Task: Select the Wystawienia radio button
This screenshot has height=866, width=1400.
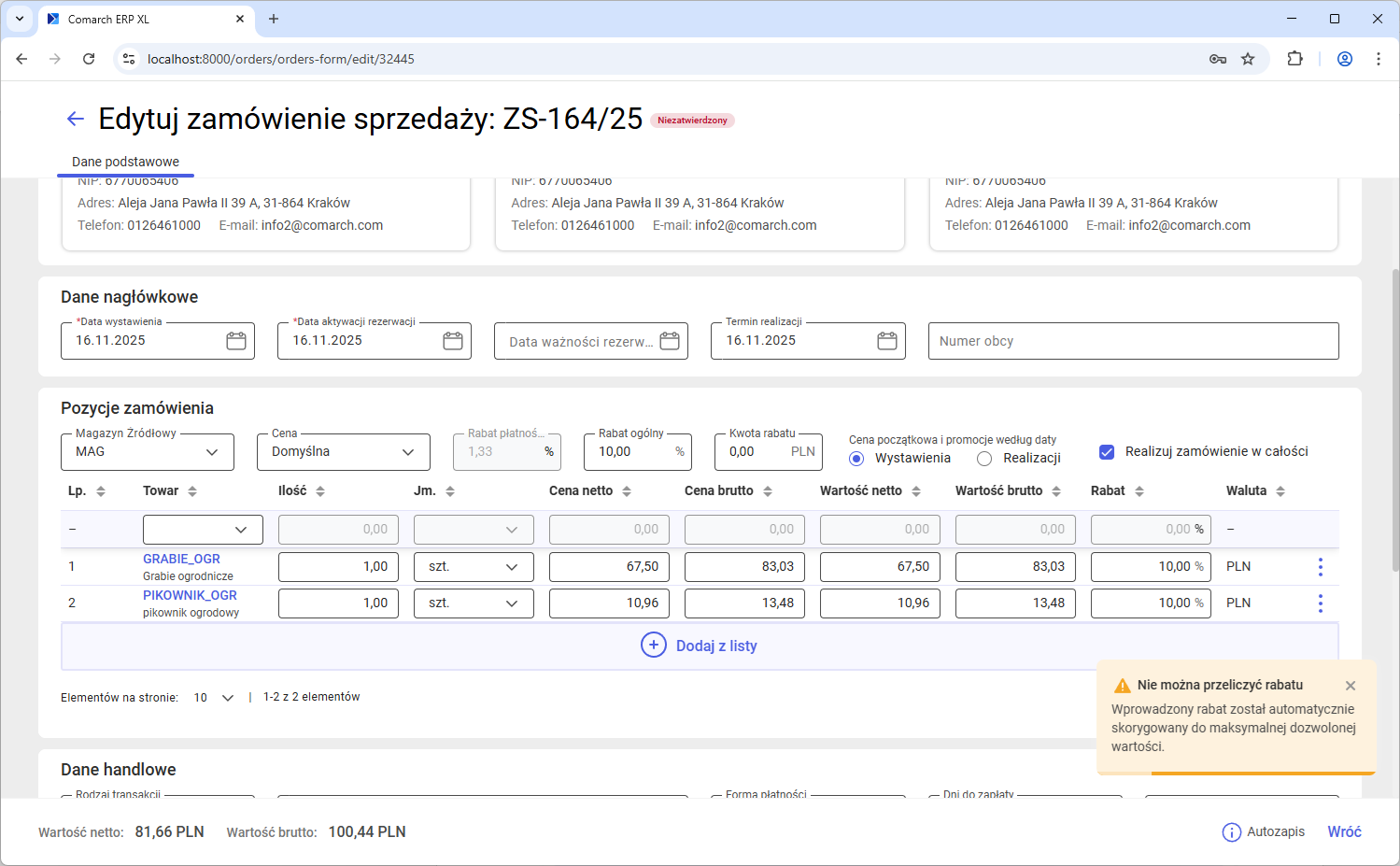Action: pyautogui.click(x=856, y=459)
